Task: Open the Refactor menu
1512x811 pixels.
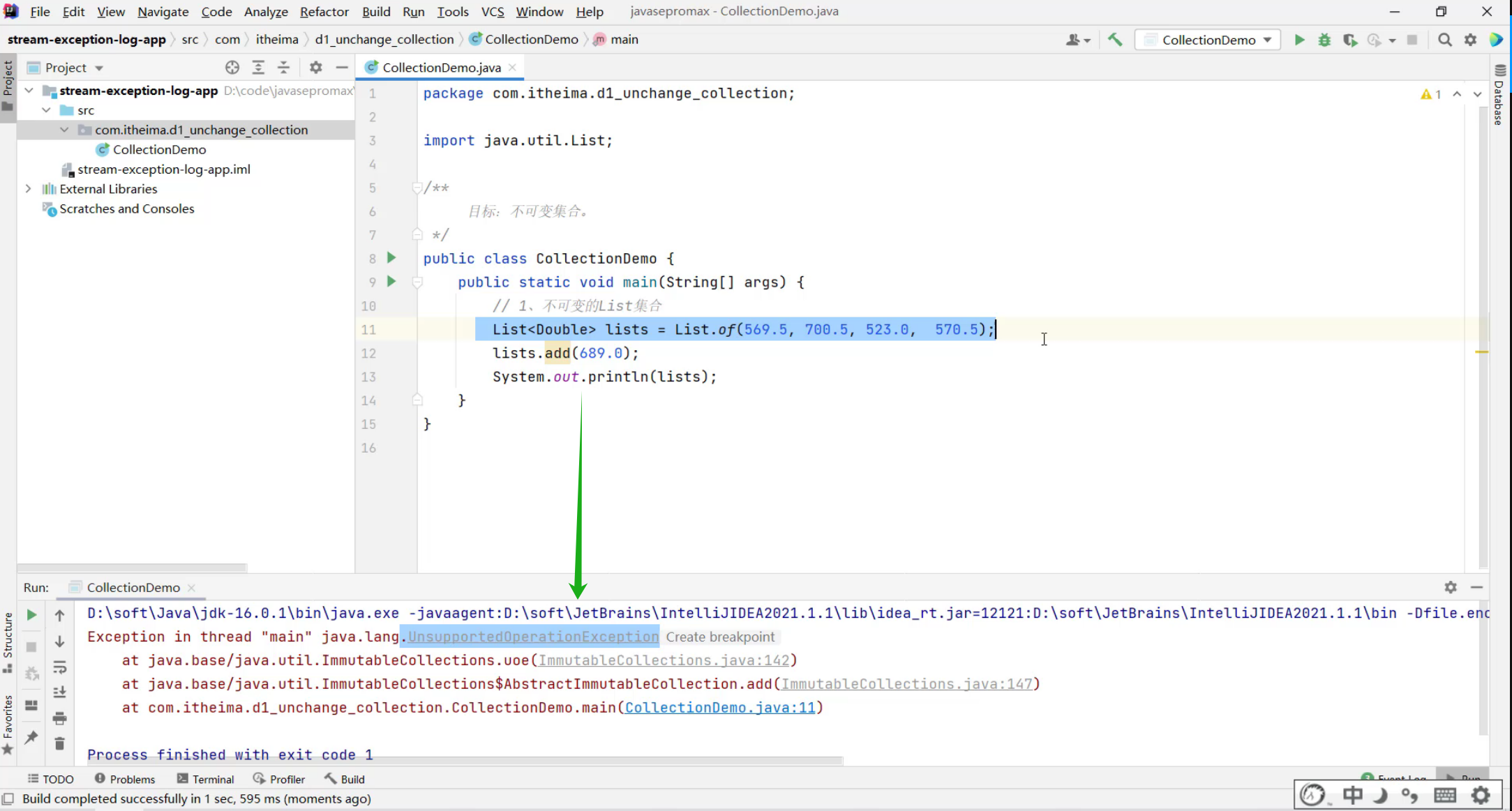Action: click(324, 12)
